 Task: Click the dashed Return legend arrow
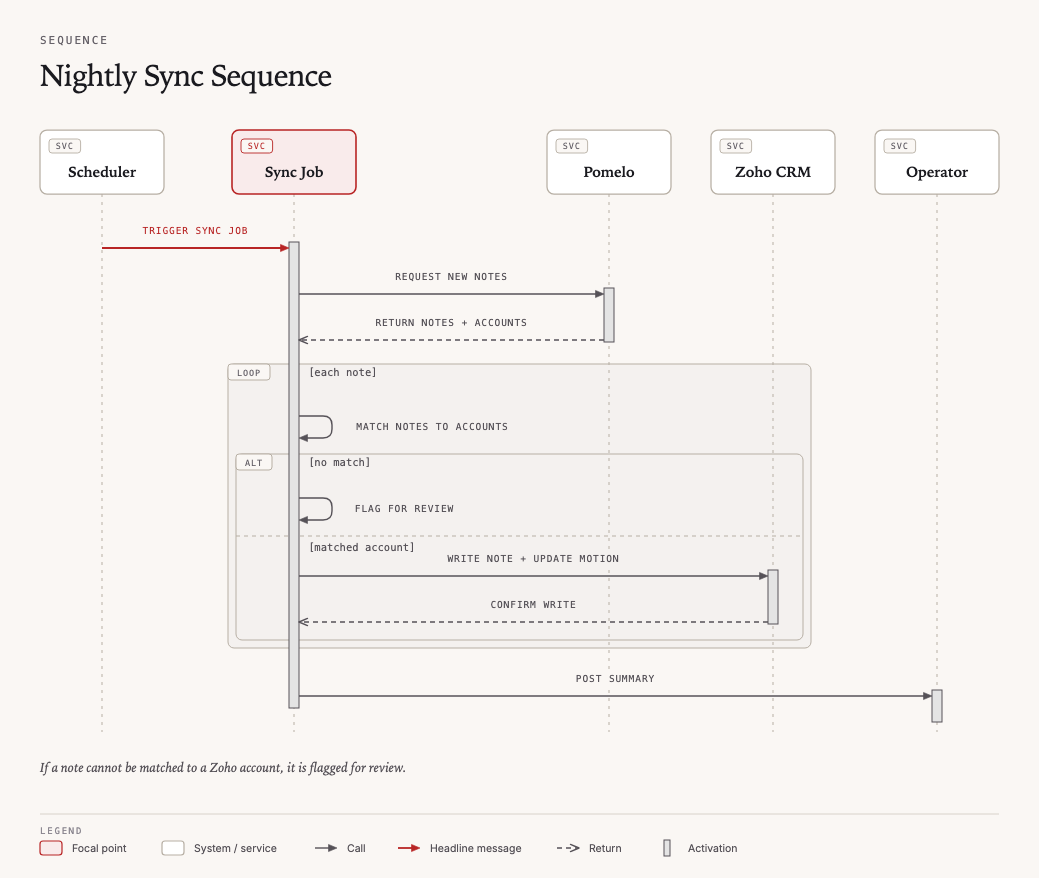(569, 848)
